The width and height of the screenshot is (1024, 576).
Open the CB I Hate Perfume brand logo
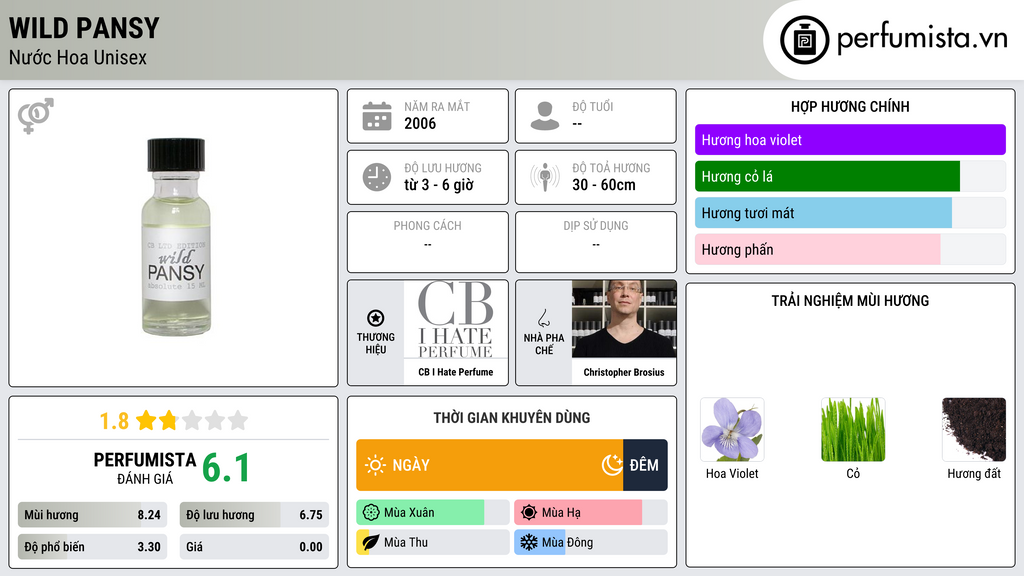pyautogui.click(x=456, y=320)
